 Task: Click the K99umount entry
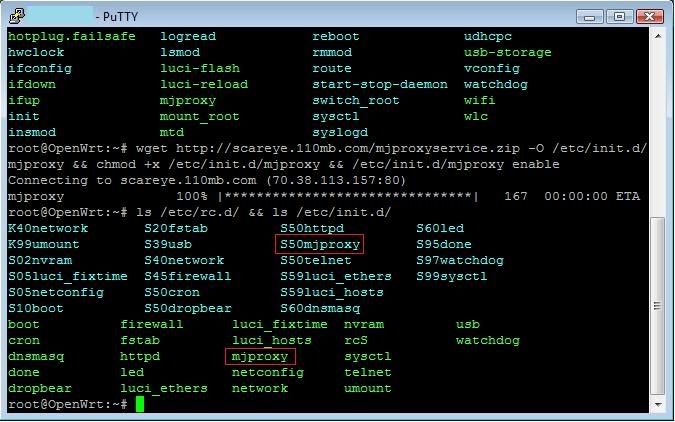(43, 244)
